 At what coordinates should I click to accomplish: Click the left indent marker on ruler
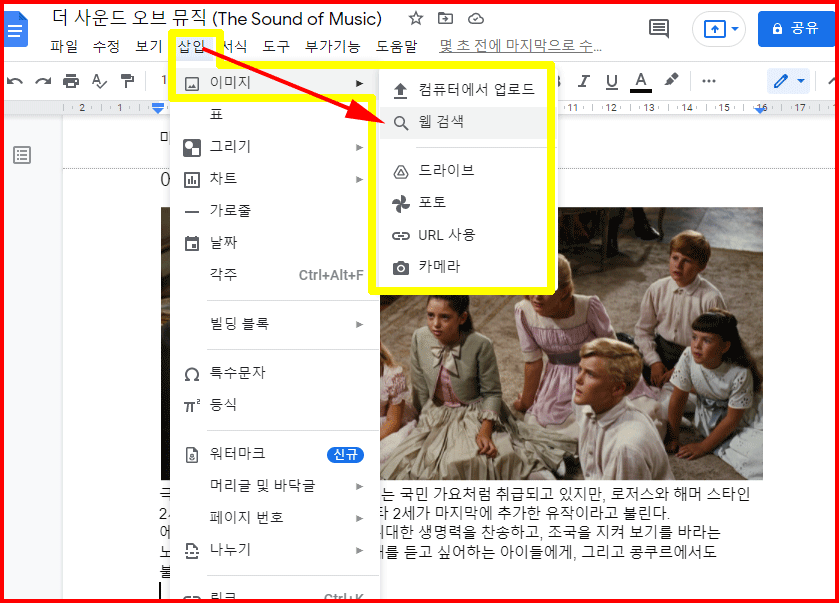click(158, 108)
